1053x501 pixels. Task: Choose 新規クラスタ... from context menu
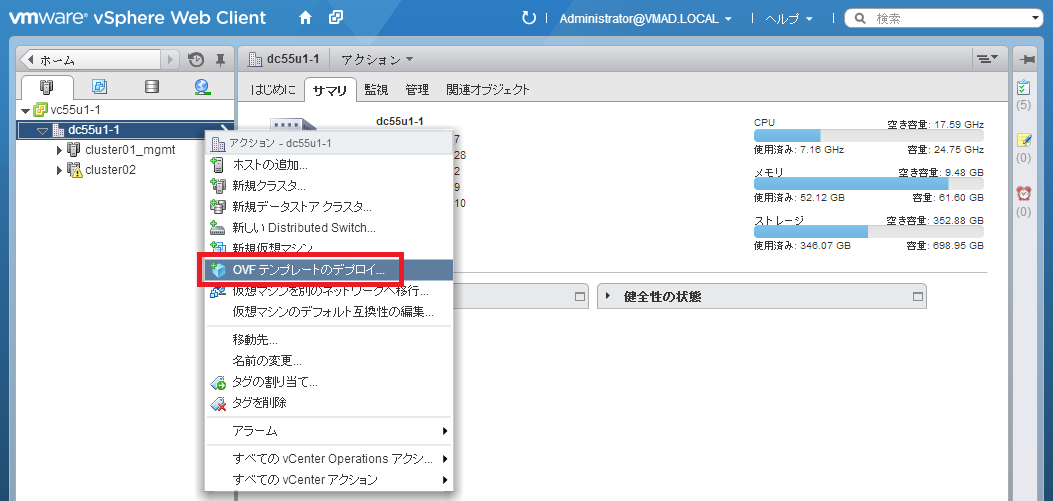(x=329, y=185)
